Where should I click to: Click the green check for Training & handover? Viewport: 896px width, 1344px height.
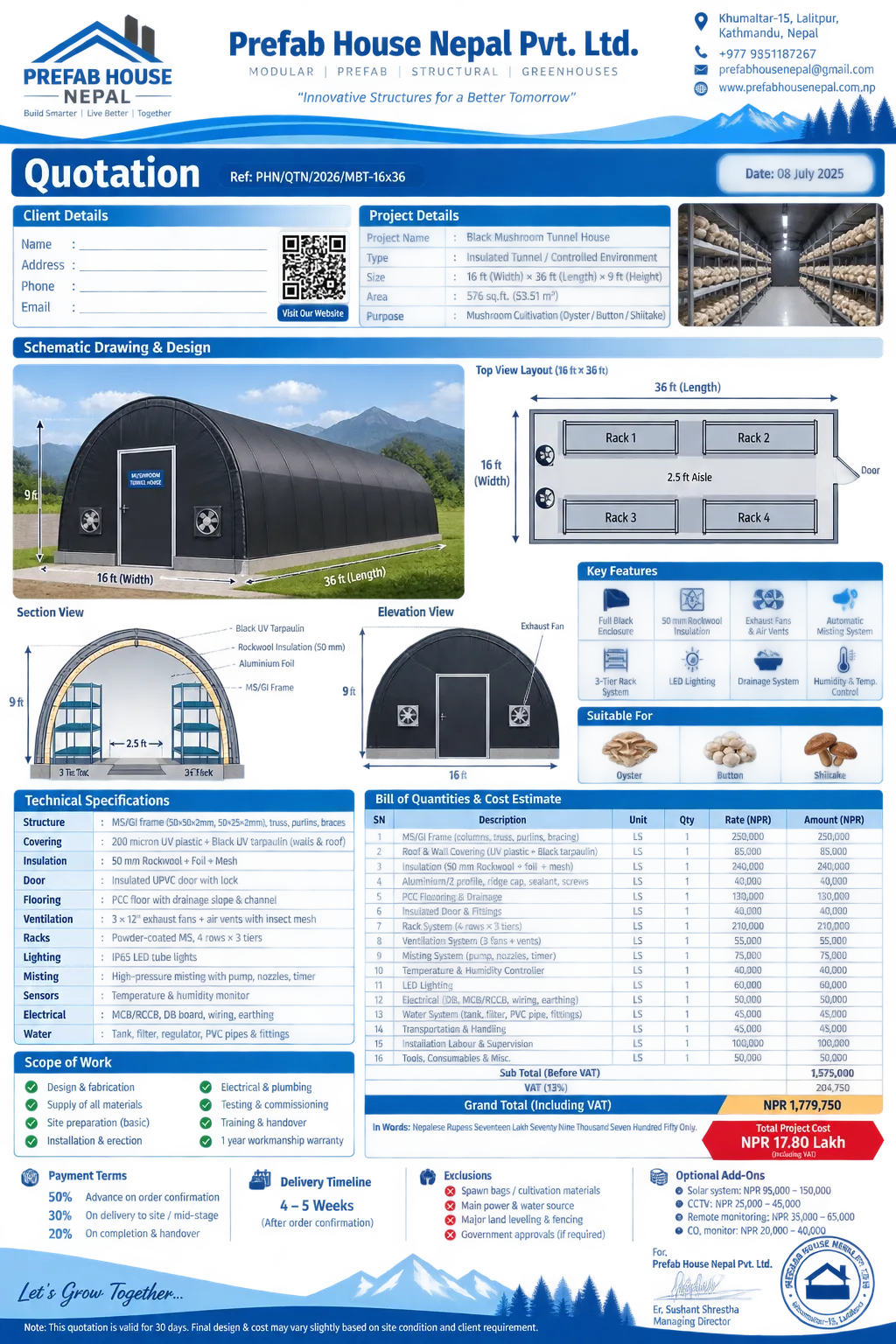click(x=206, y=1123)
